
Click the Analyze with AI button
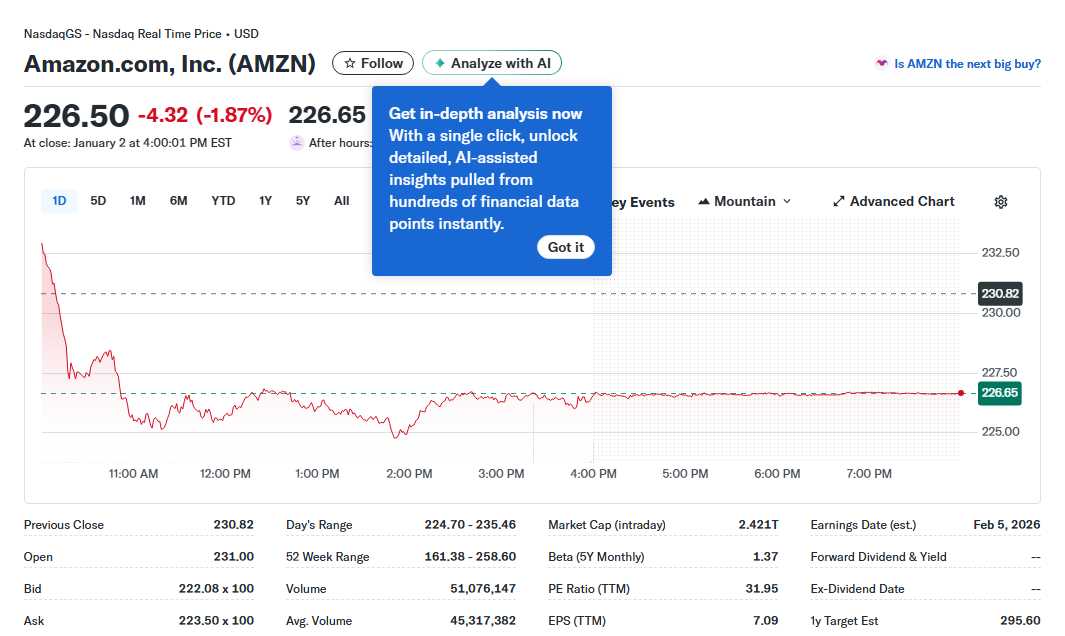(491, 62)
